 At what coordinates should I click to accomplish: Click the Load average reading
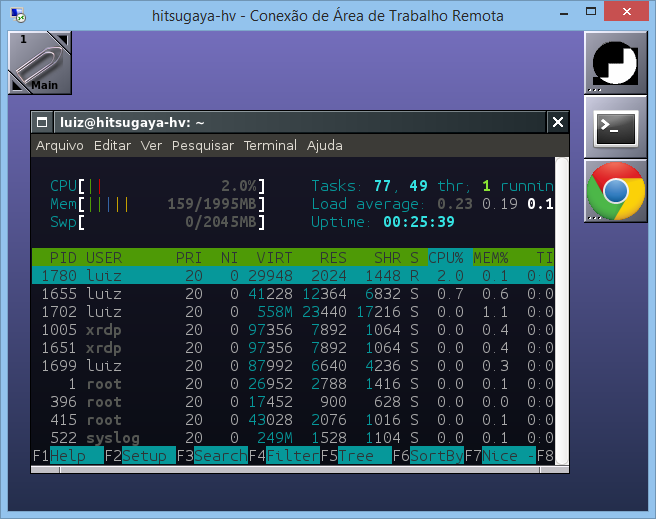coord(432,204)
